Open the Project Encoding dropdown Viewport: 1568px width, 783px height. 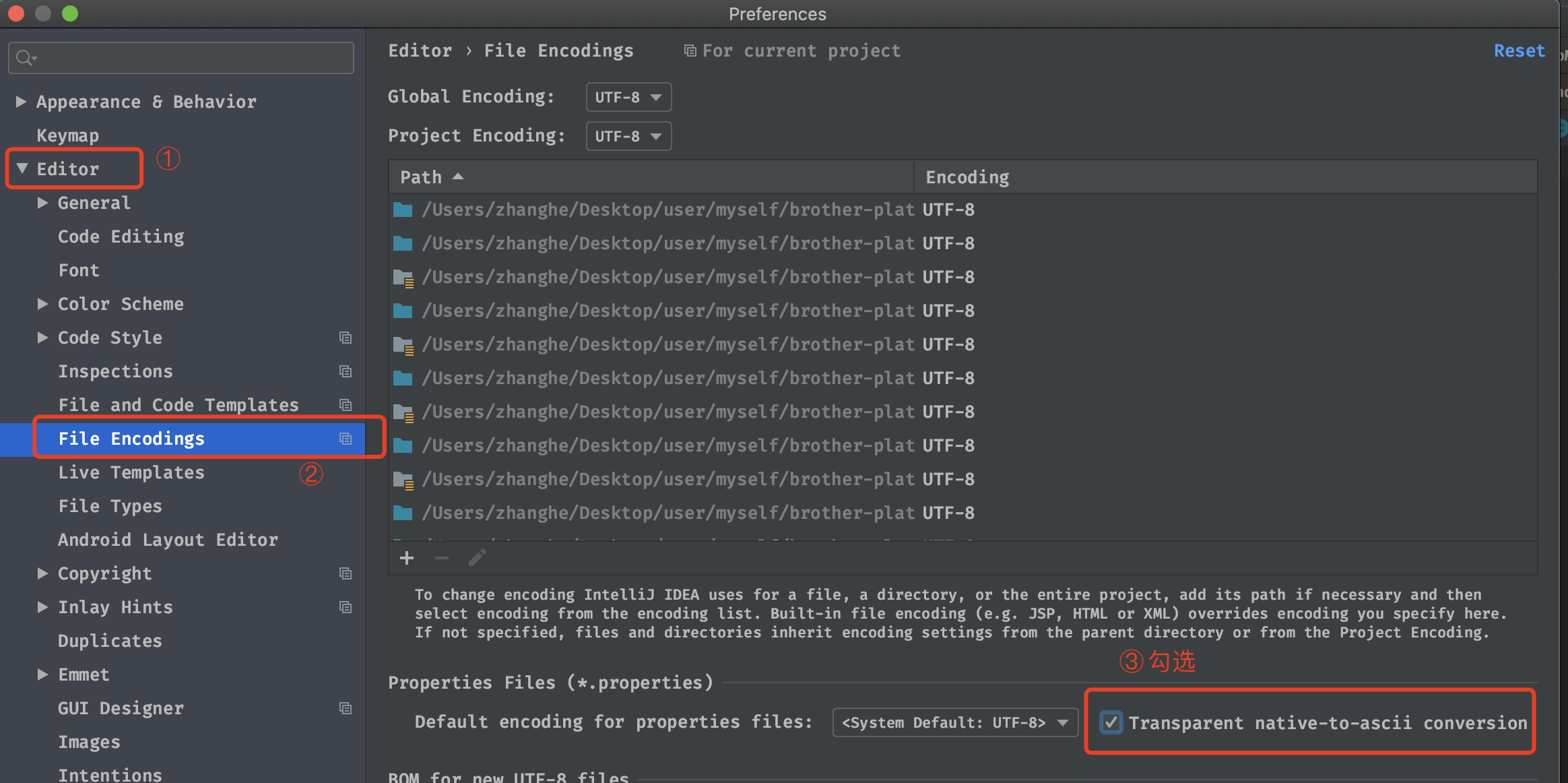628,136
